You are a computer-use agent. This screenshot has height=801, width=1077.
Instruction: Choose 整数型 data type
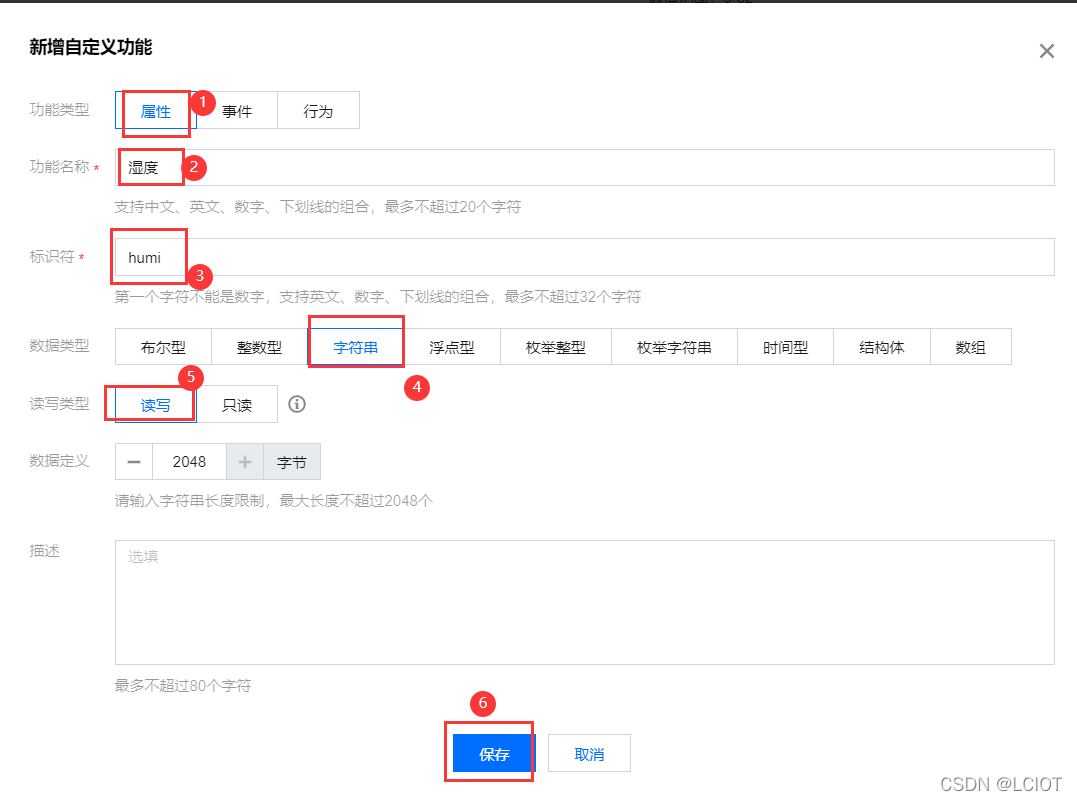click(x=259, y=345)
